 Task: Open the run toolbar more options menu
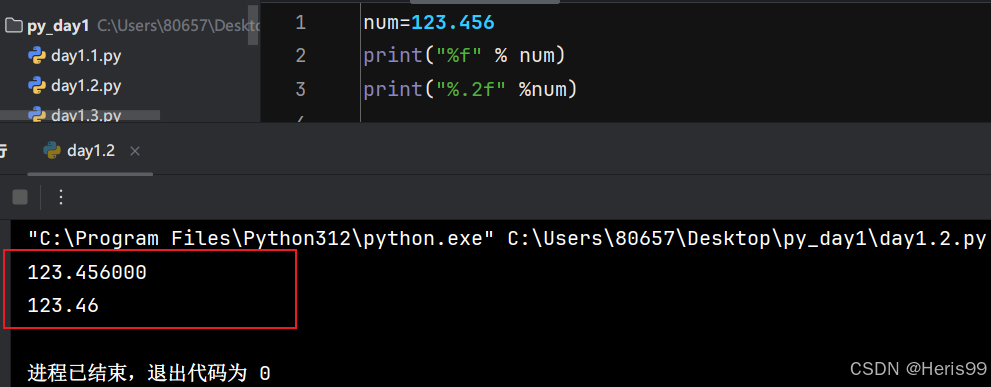61,197
